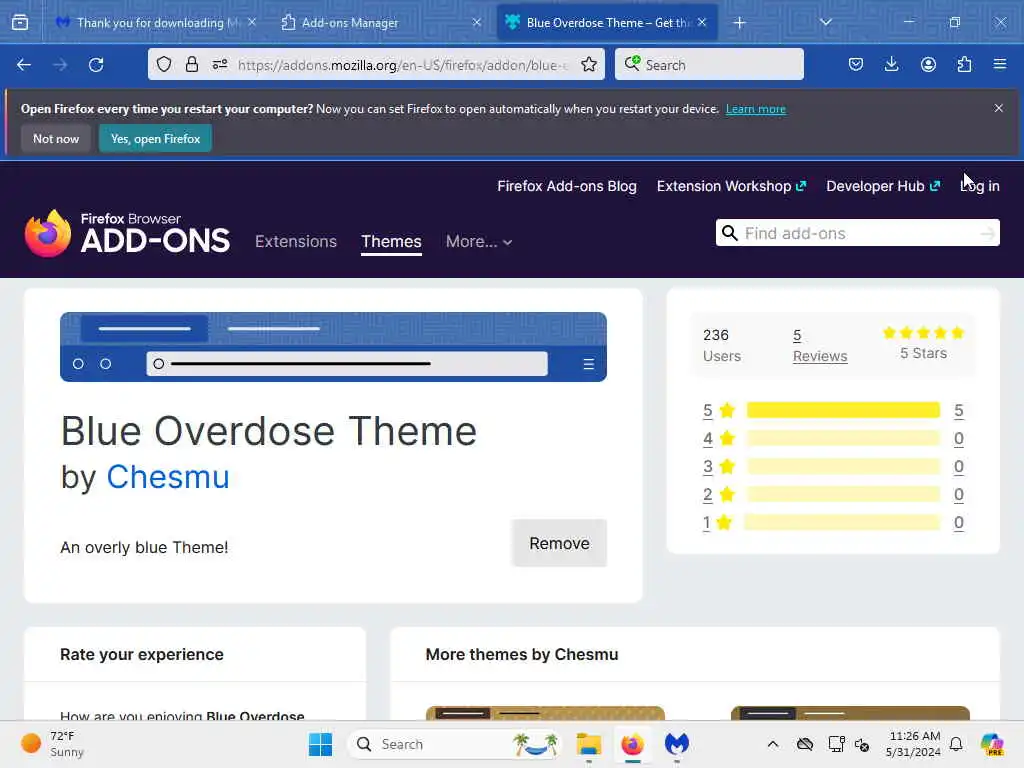Open the tracking protection shield icon
Screen dimensions: 1024x768
[x=164, y=64]
